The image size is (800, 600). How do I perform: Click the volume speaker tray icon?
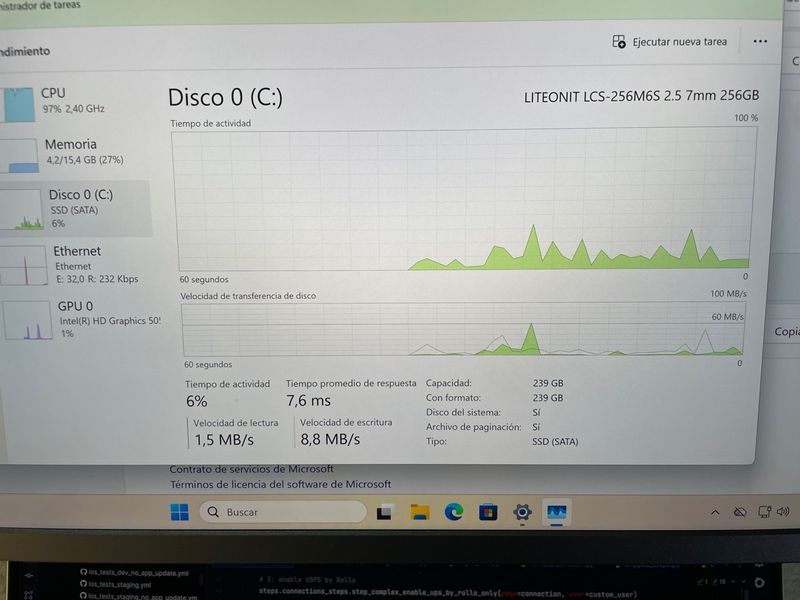coord(783,511)
